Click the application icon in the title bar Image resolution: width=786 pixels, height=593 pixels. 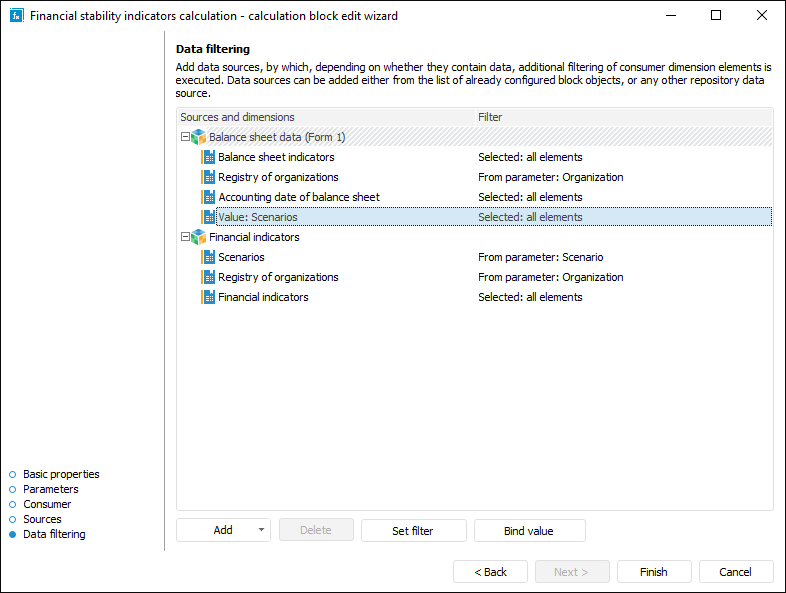[x=16, y=16]
